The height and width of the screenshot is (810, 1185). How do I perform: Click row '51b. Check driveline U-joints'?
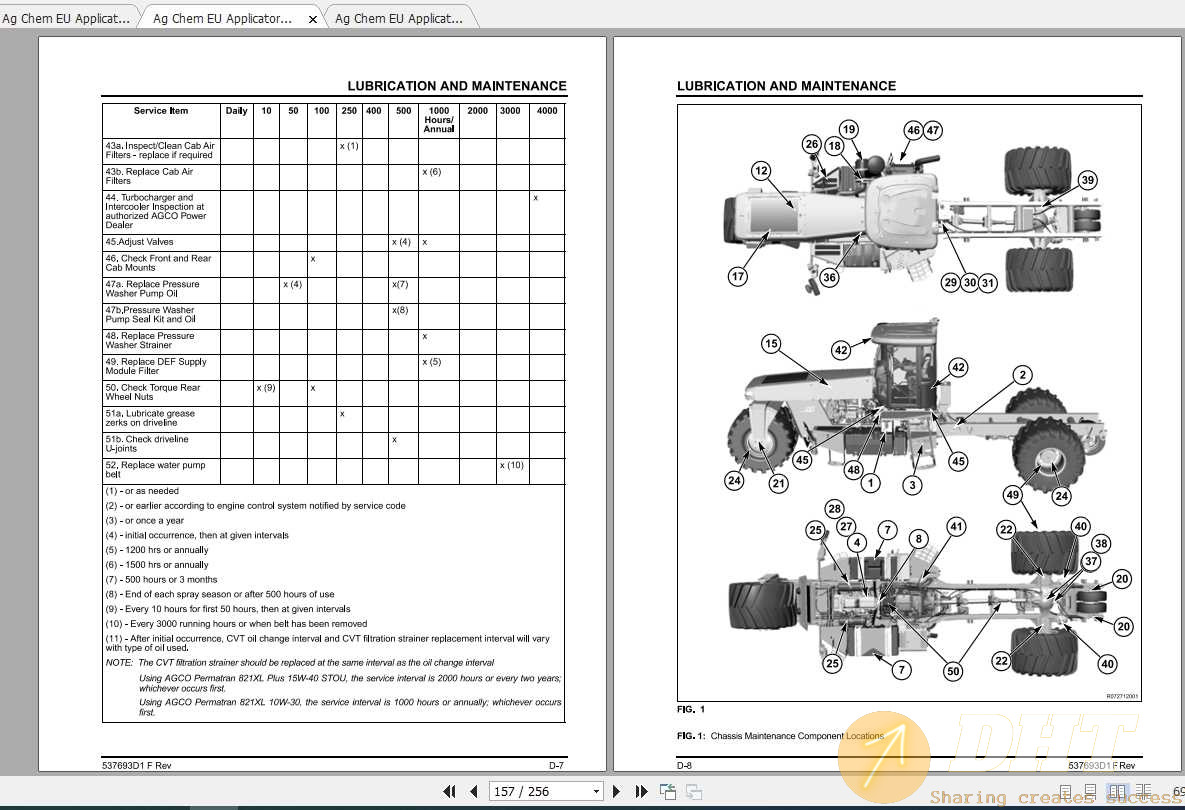(x=333, y=445)
